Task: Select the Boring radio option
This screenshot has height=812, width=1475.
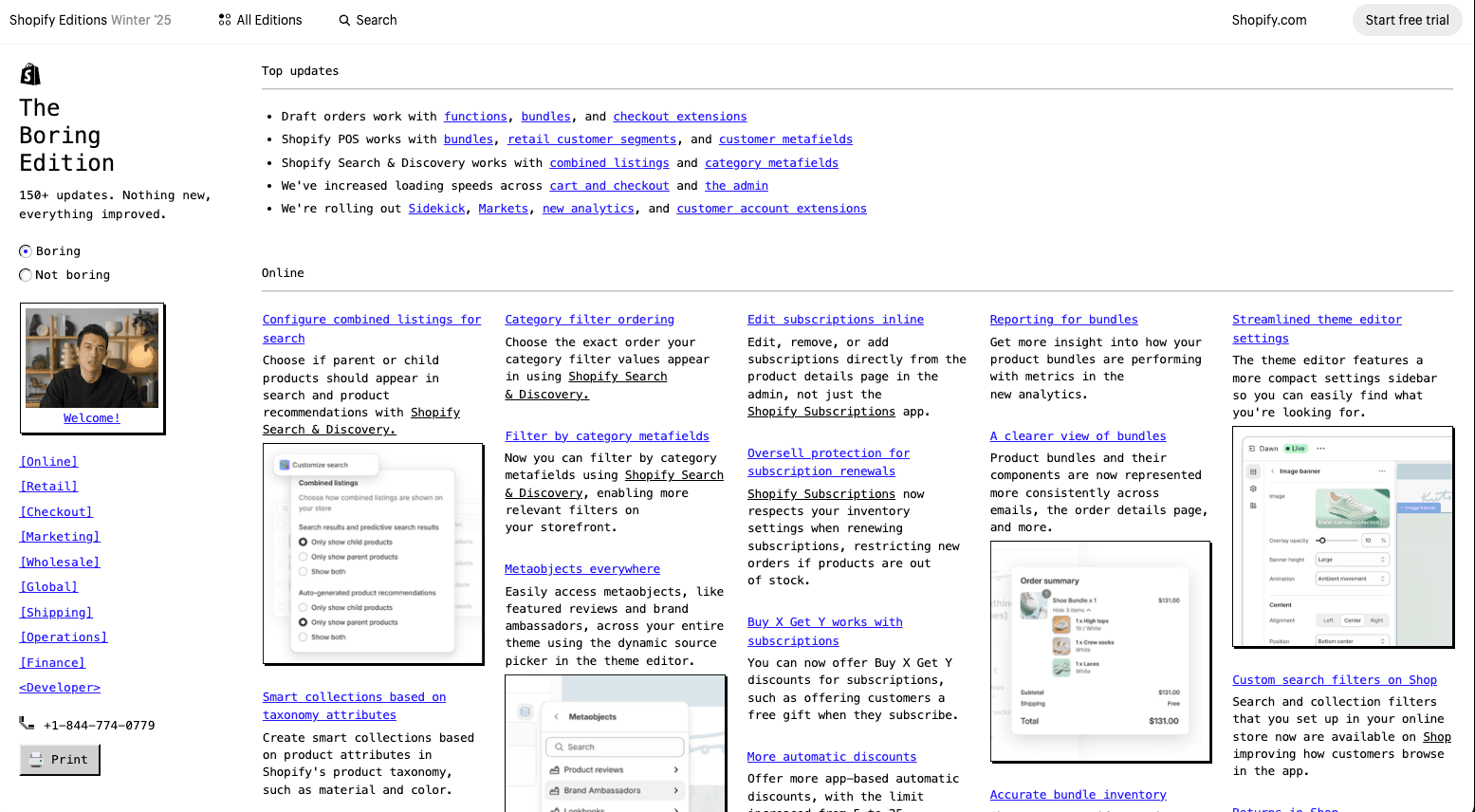Action: coord(26,251)
